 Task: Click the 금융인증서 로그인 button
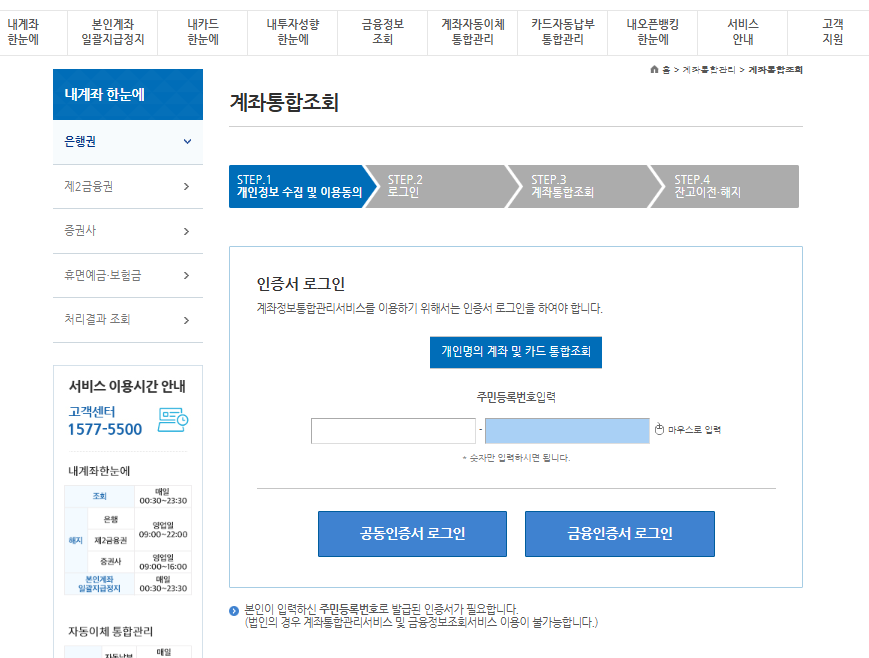619,534
